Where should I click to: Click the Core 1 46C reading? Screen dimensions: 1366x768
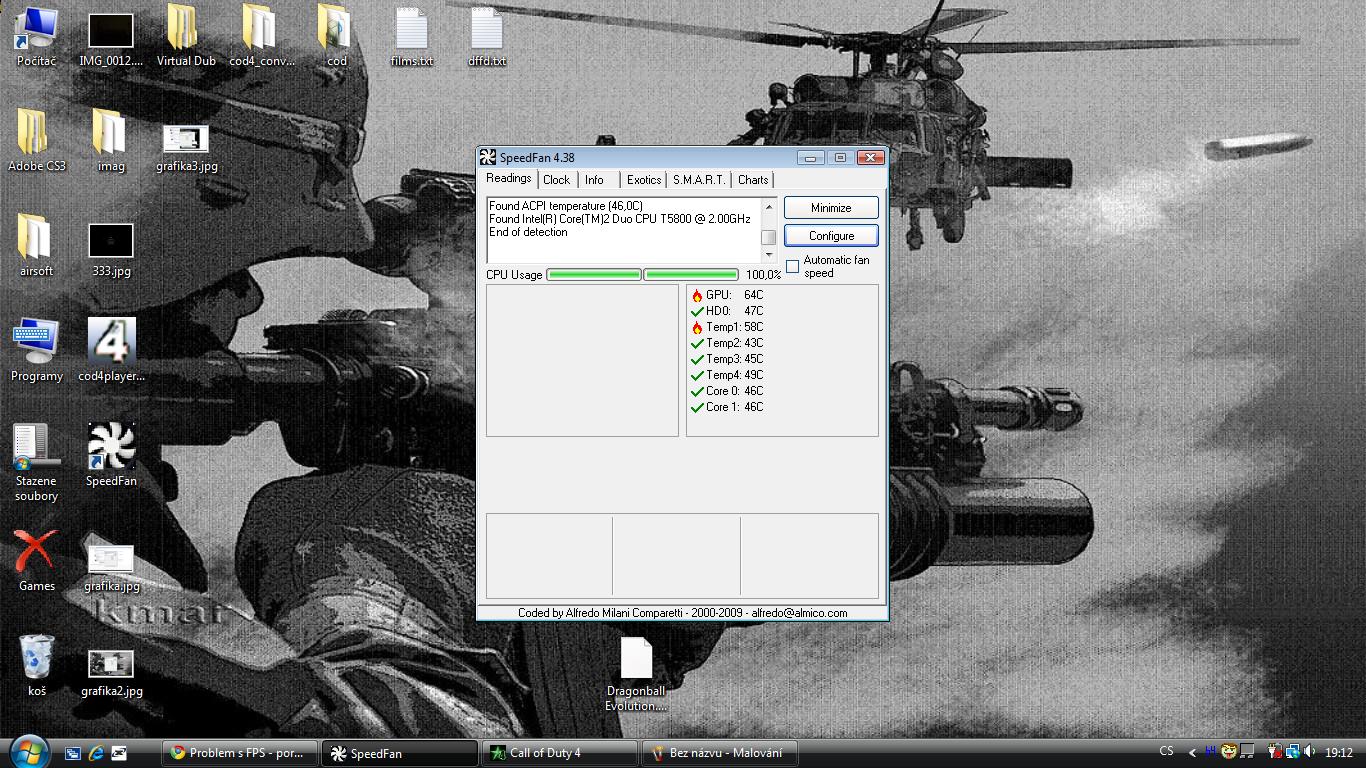pos(727,407)
